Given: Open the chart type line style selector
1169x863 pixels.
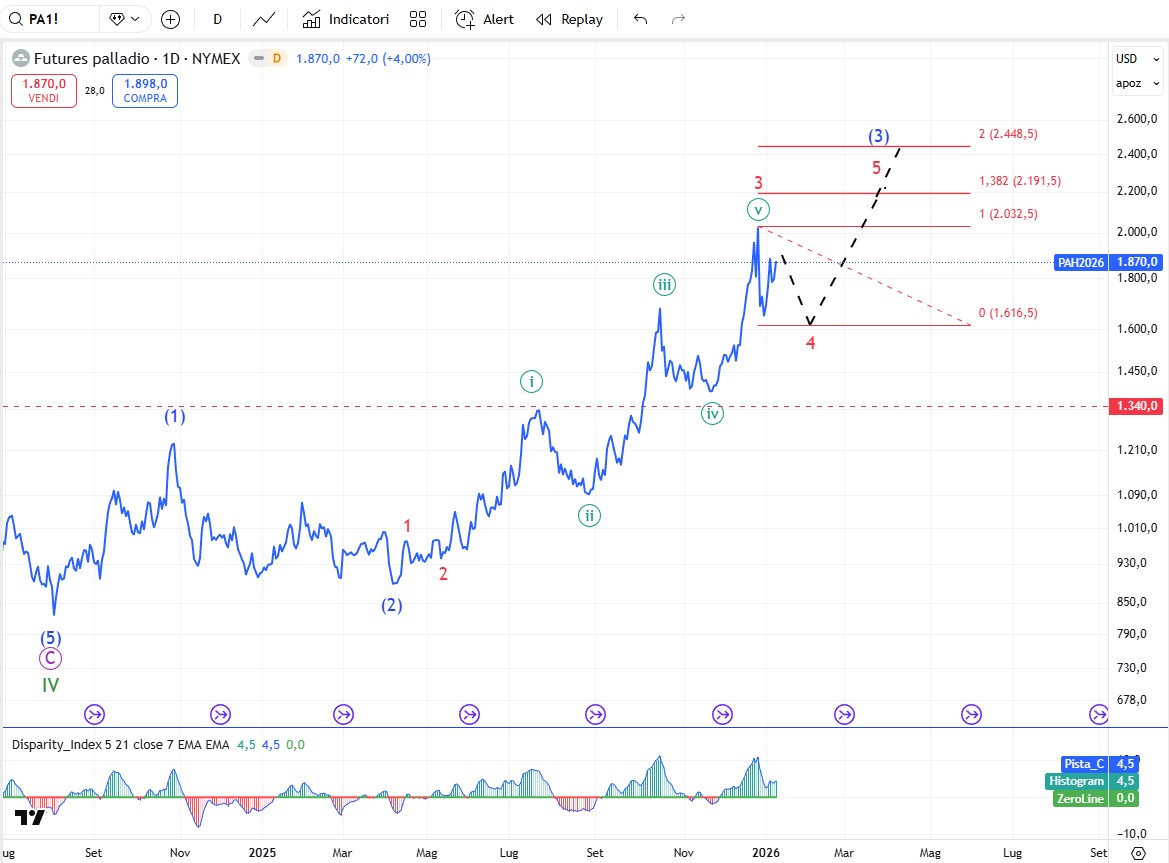Looking at the screenshot, I should pyautogui.click(x=265, y=19).
